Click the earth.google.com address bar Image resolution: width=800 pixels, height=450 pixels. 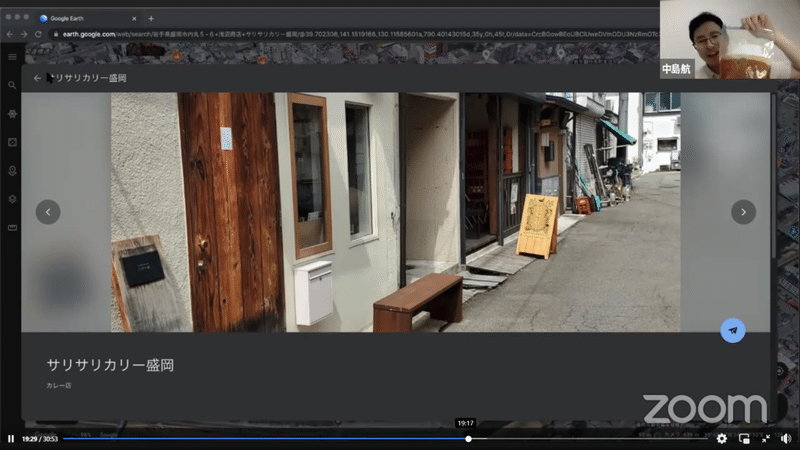pyautogui.click(x=355, y=34)
